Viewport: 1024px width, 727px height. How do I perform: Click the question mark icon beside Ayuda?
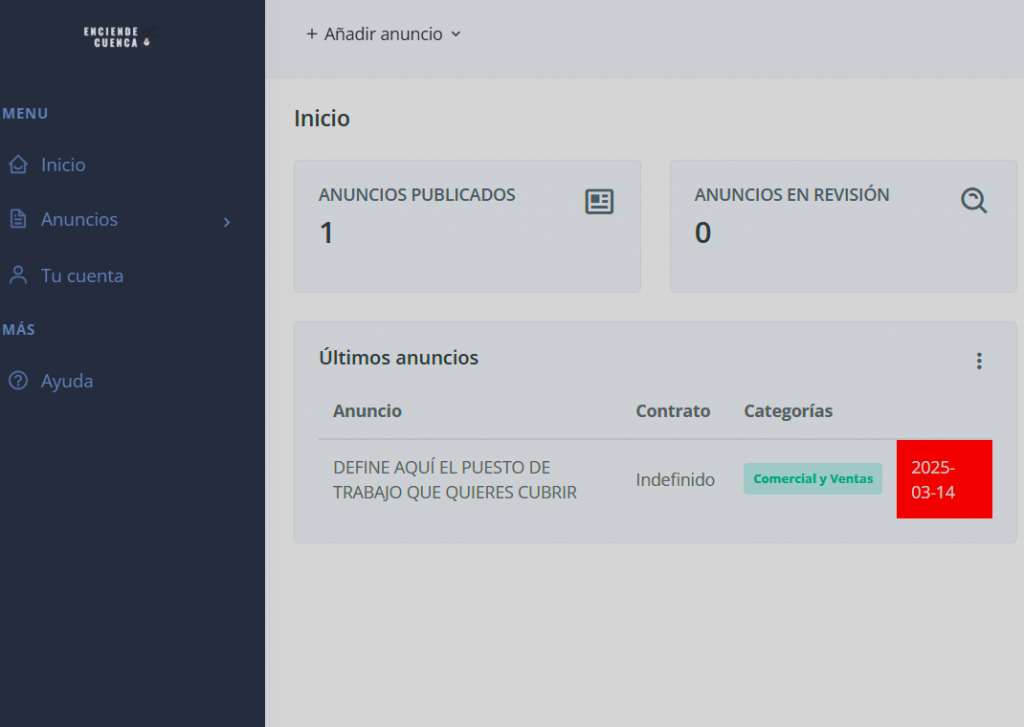[18, 381]
